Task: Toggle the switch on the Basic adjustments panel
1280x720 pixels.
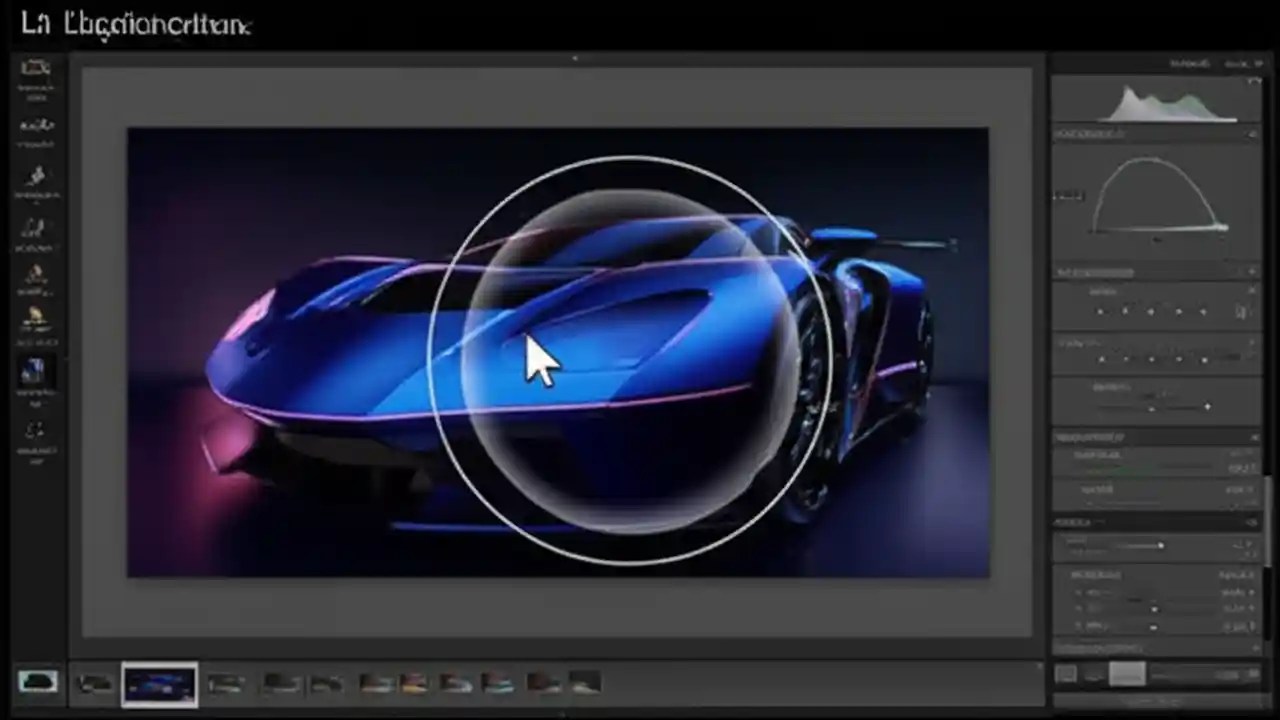Action: [1251, 271]
